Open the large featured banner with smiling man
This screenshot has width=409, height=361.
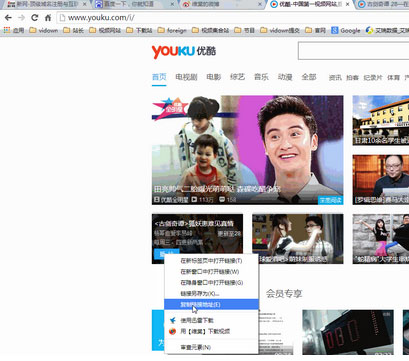[x=247, y=150]
